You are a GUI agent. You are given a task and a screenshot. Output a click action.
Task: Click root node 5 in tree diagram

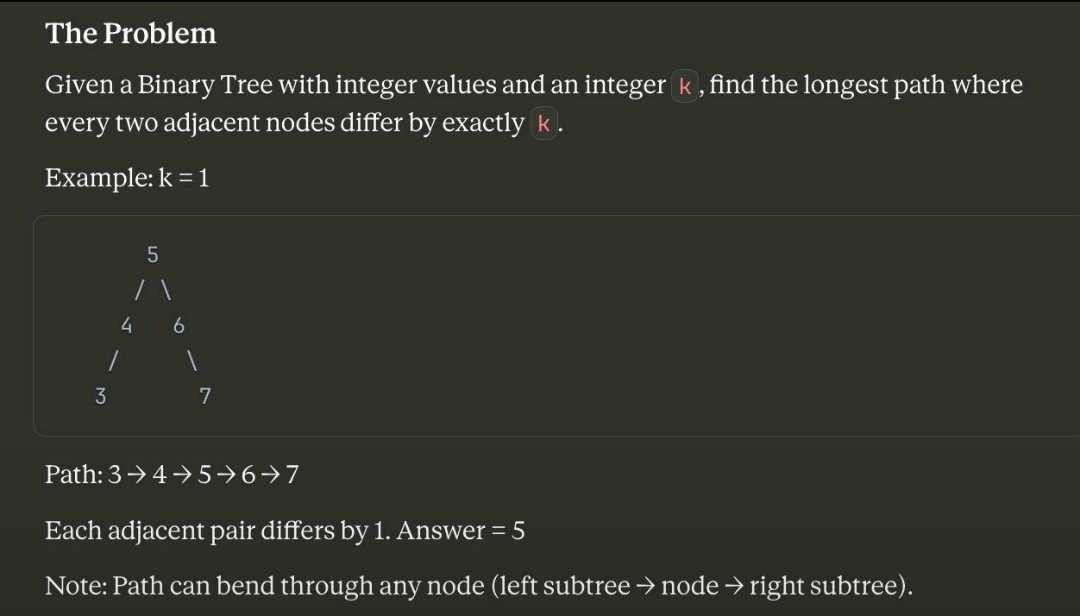coord(152,254)
